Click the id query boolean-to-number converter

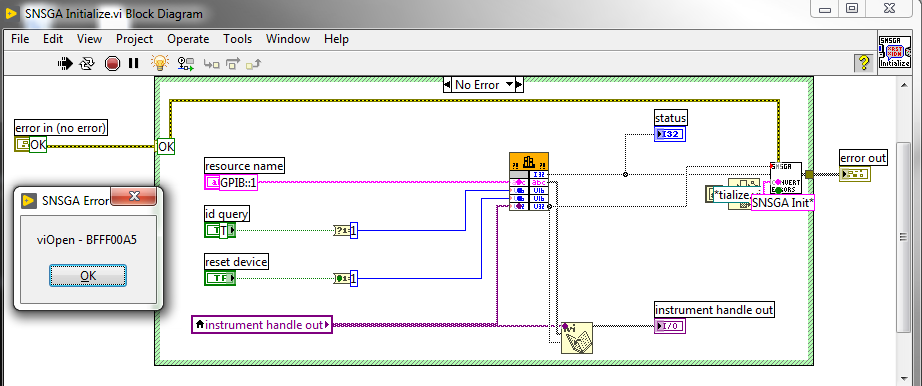click(x=341, y=231)
